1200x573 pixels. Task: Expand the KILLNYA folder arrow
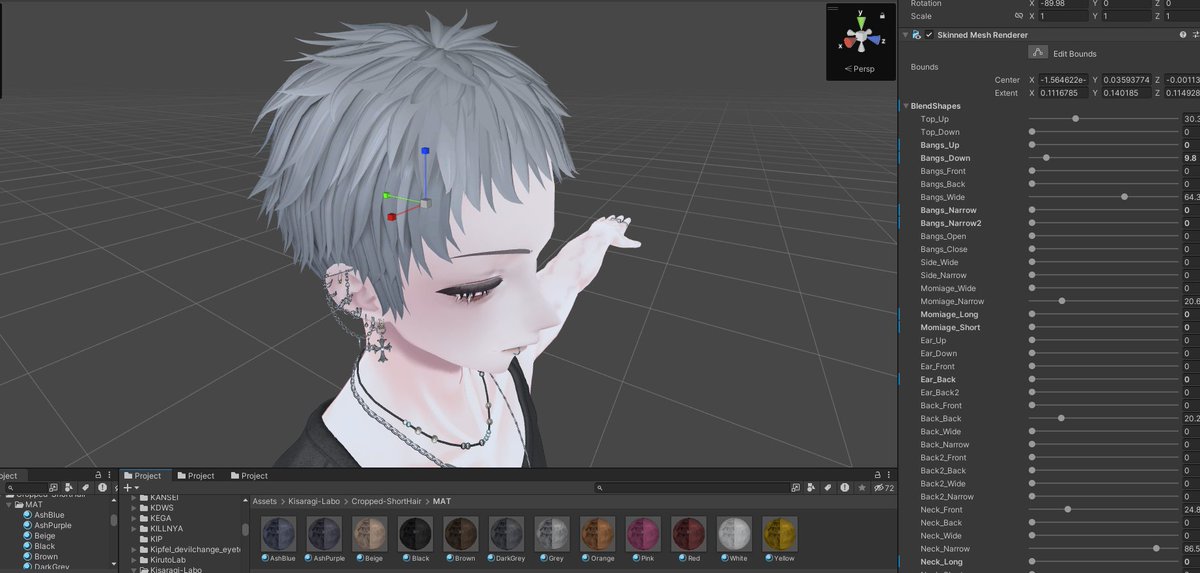coord(133,528)
